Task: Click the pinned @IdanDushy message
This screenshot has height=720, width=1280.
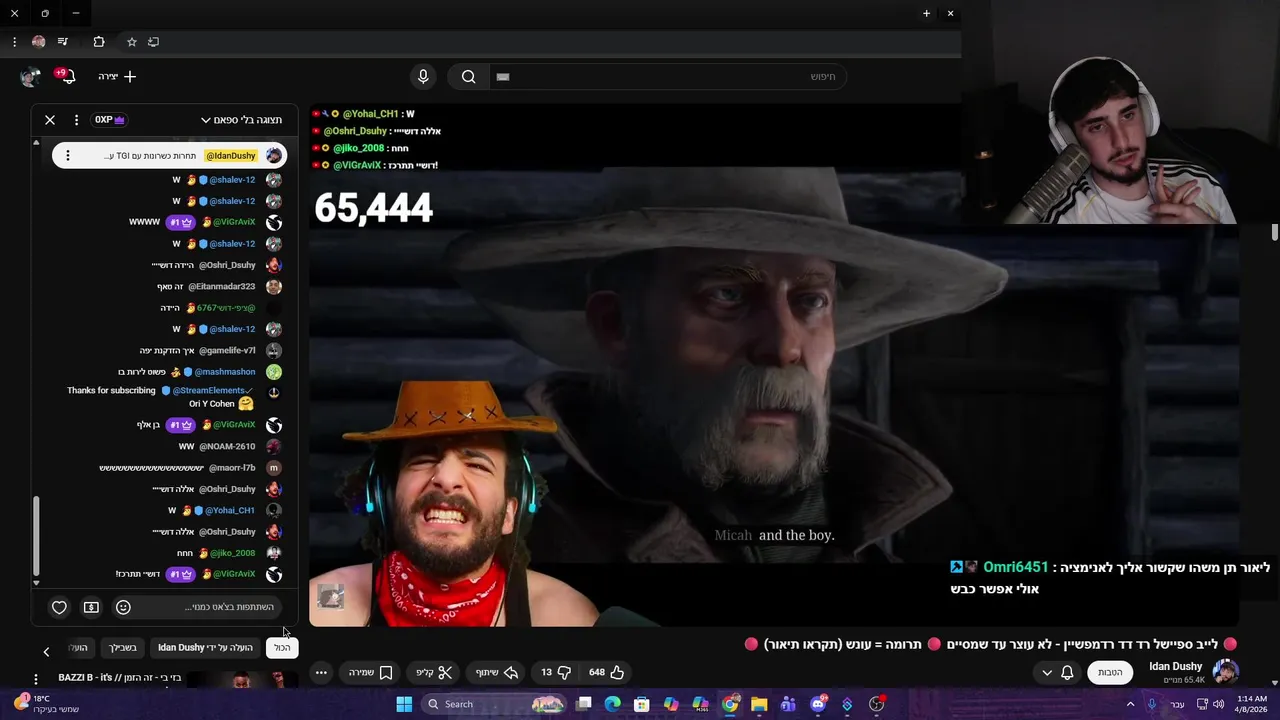Action: click(170, 156)
